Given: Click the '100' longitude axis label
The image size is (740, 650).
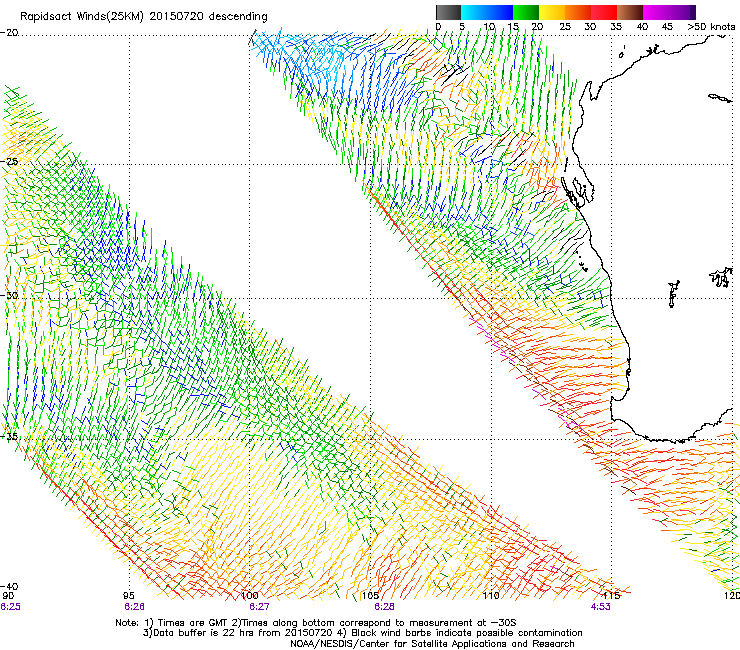Looking at the screenshot, I should 250,596.
